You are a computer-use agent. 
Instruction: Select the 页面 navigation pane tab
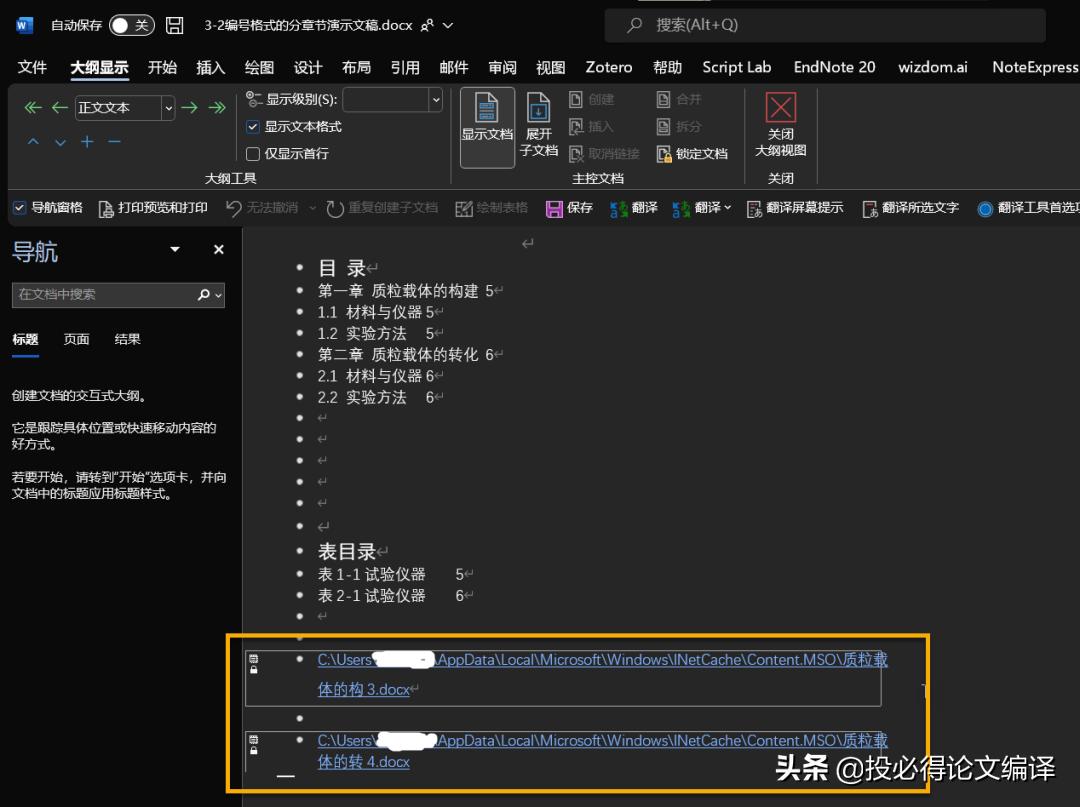coord(76,339)
